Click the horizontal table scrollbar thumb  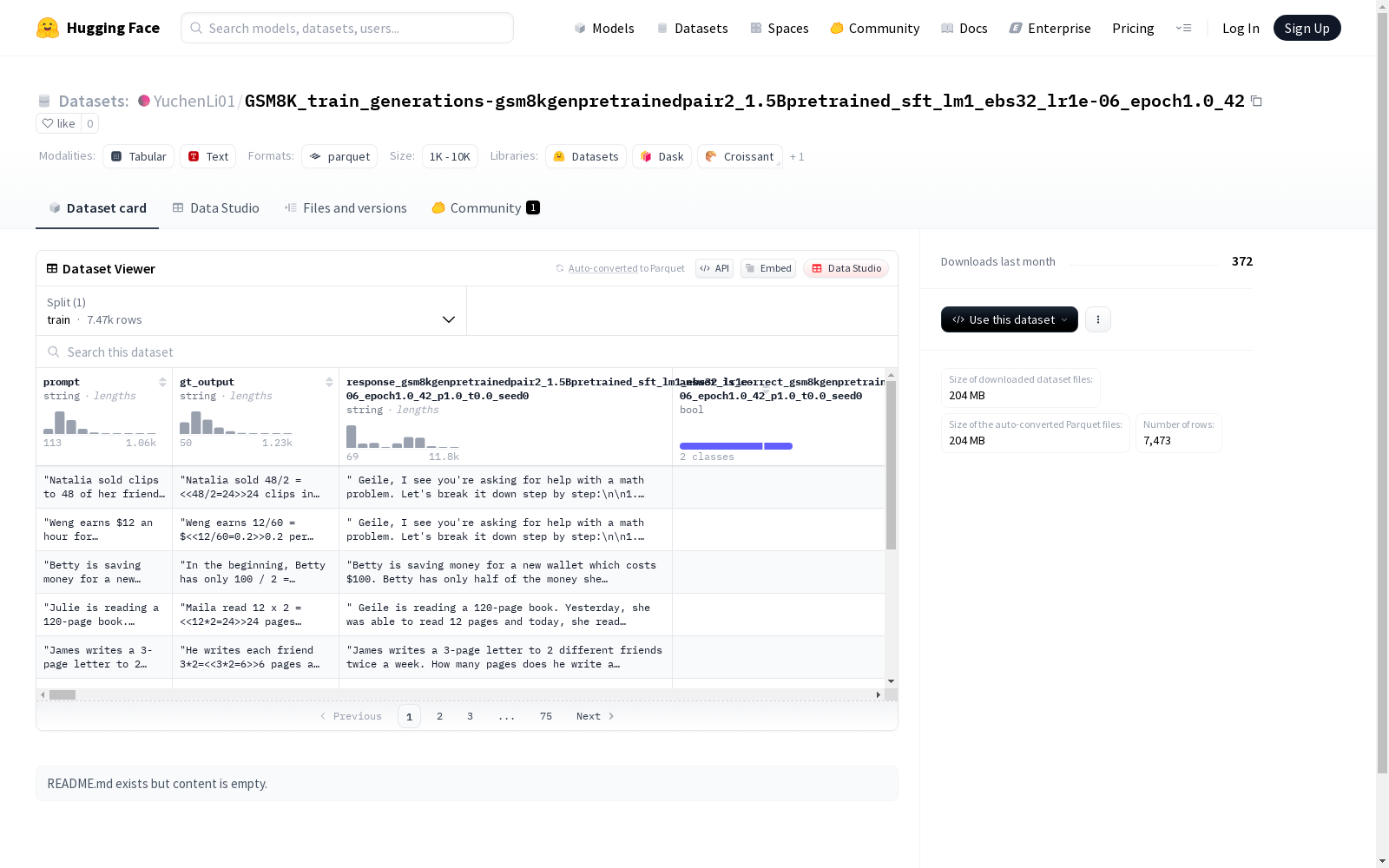63,694
